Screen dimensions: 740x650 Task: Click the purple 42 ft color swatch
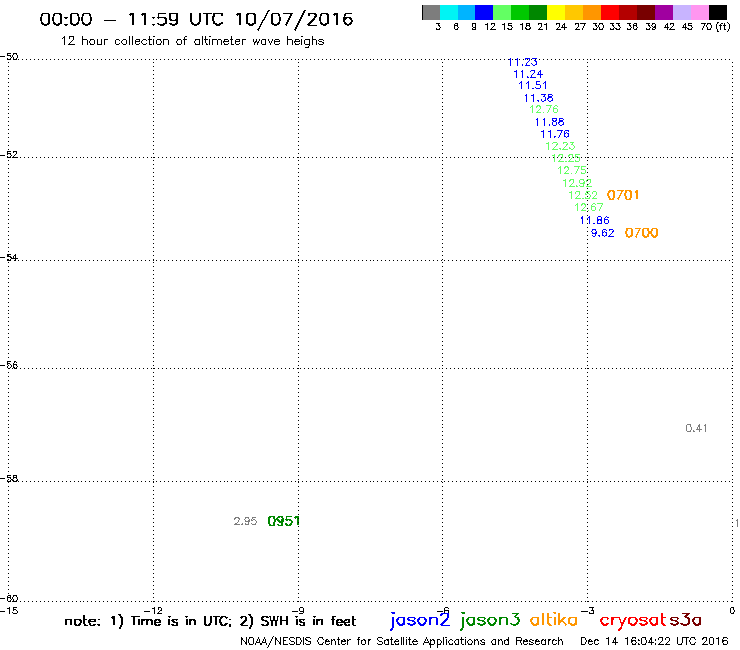pos(664,12)
